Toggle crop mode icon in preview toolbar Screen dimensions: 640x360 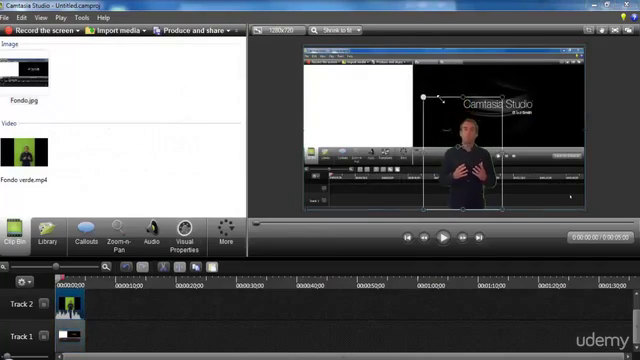click(x=589, y=30)
